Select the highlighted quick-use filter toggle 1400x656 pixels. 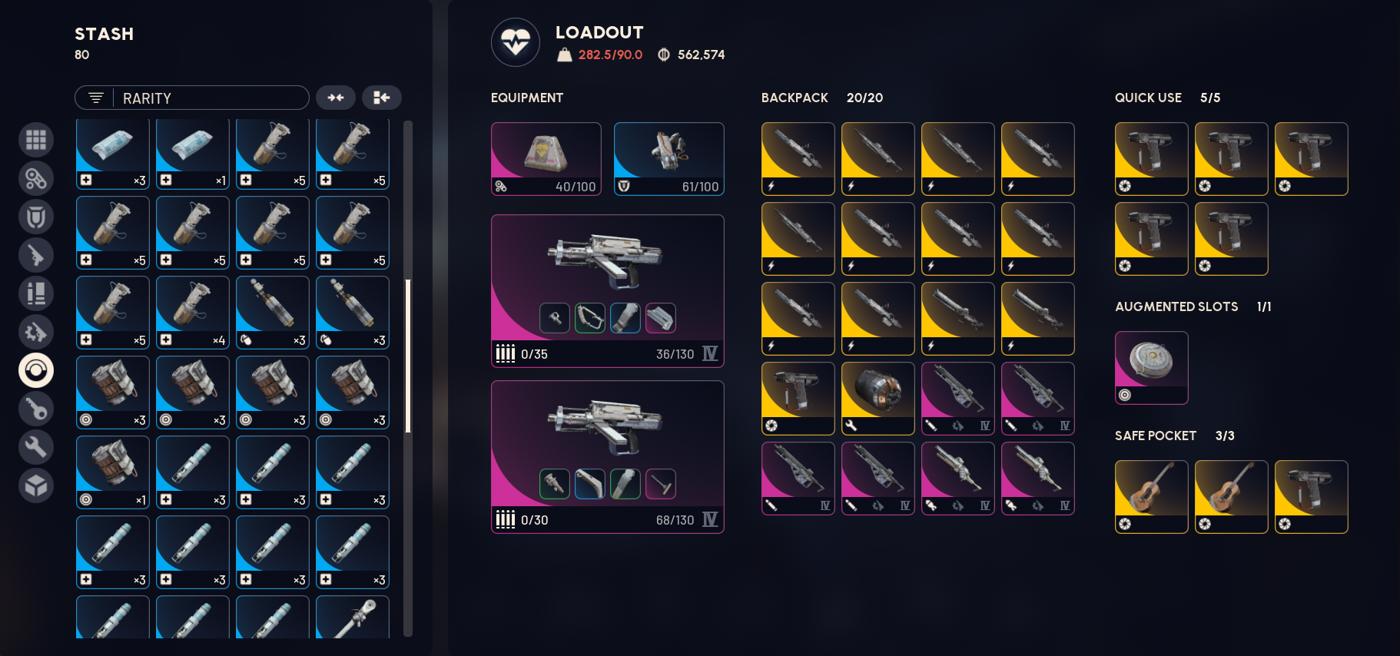36,371
